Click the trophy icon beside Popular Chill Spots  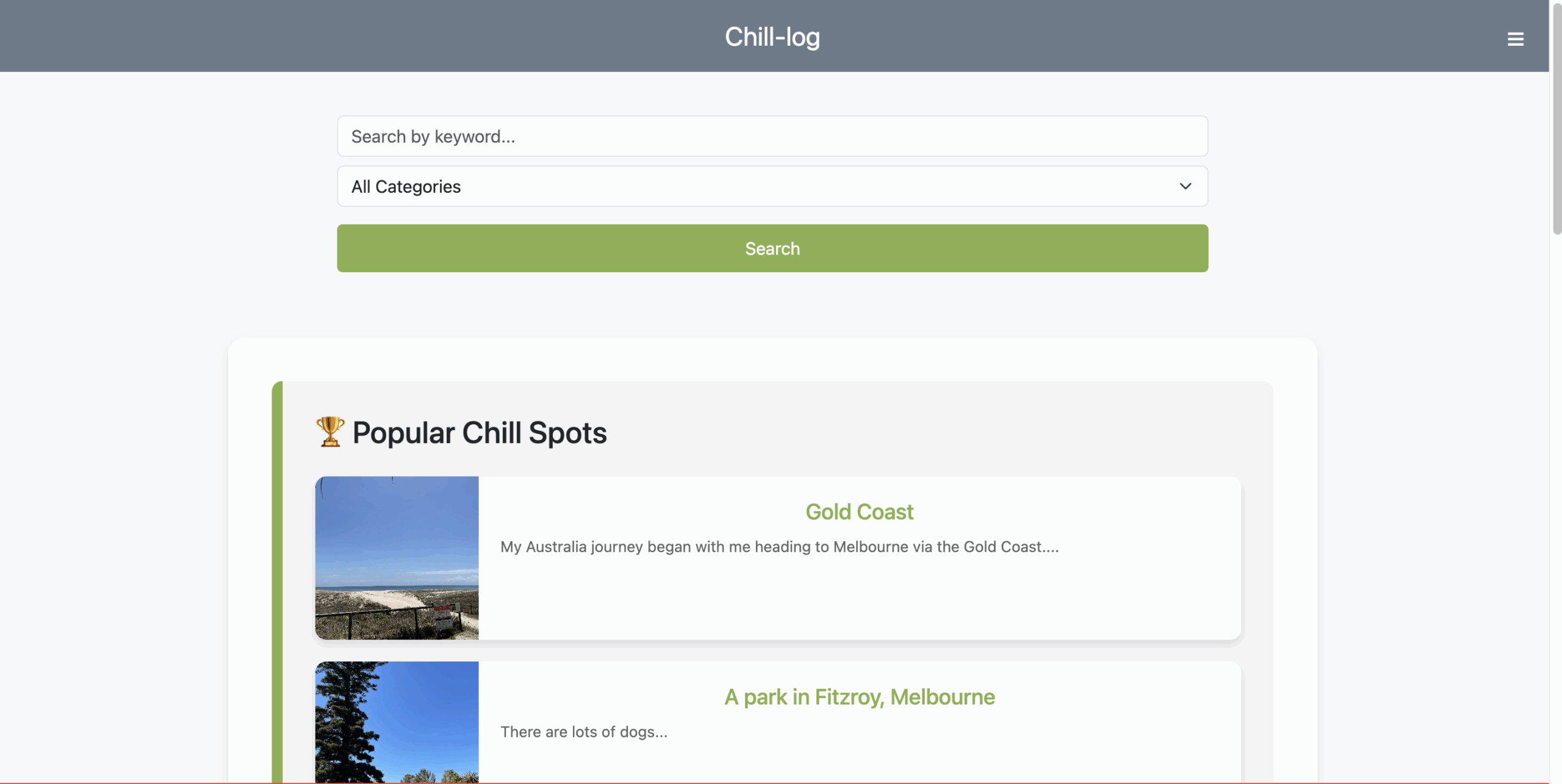(330, 432)
